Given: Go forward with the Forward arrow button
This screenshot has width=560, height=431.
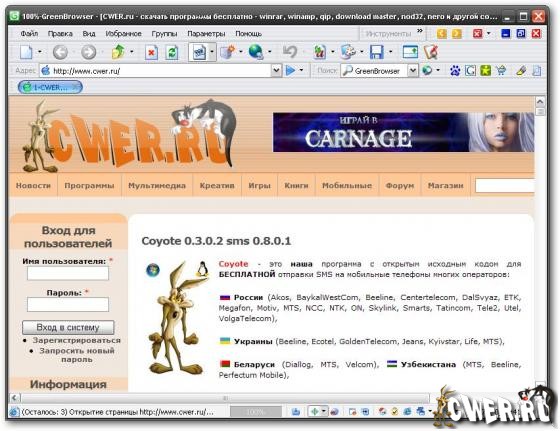Looking at the screenshot, I should tap(88, 52).
